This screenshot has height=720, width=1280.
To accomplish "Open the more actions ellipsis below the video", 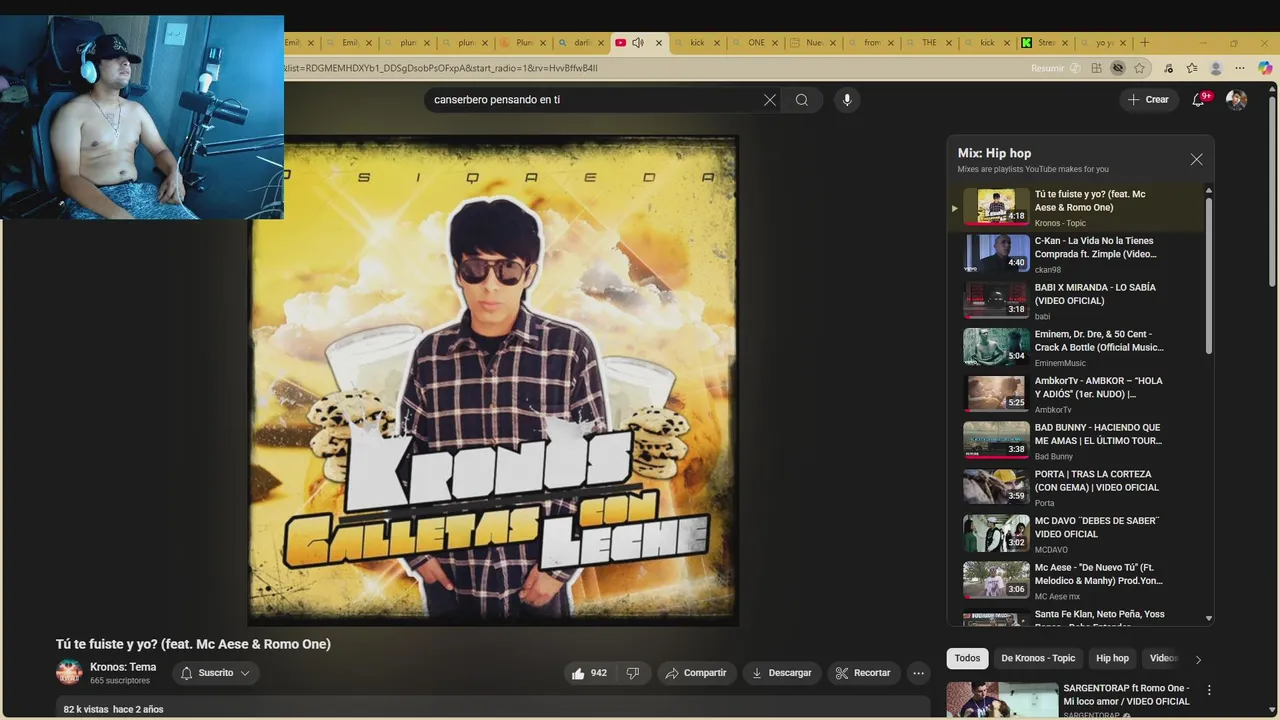I will coord(918,673).
